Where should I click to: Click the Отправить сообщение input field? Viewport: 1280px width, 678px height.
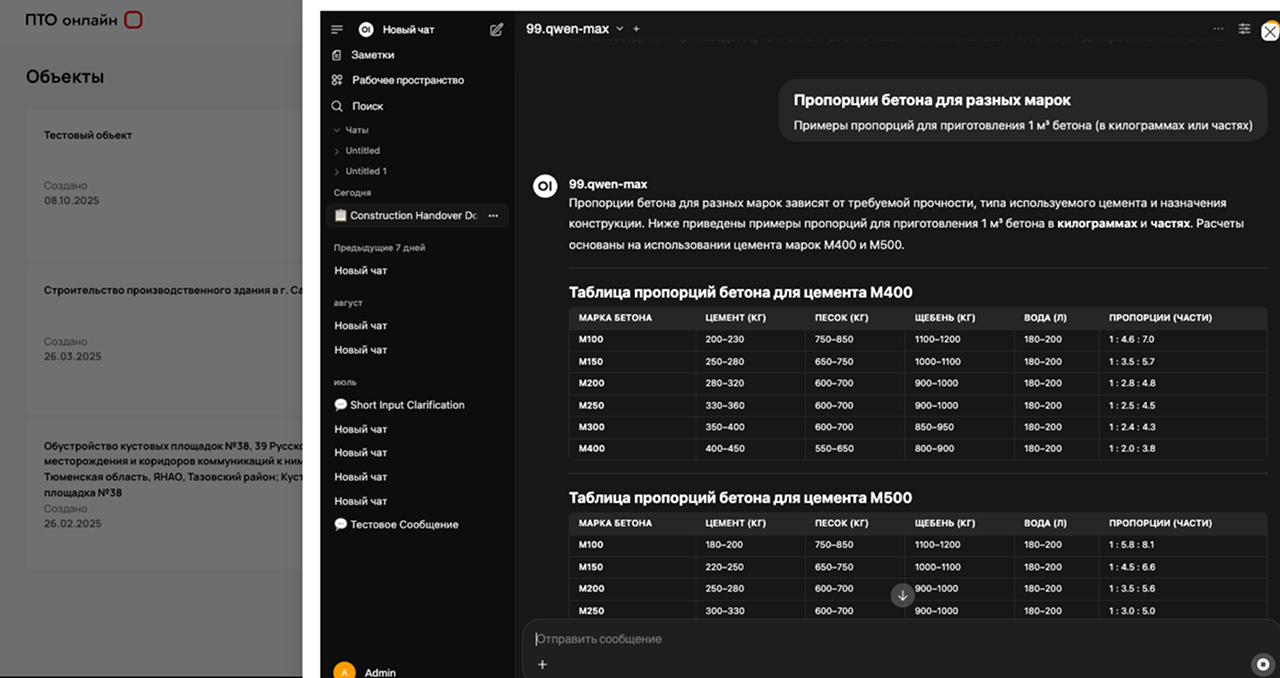700,638
